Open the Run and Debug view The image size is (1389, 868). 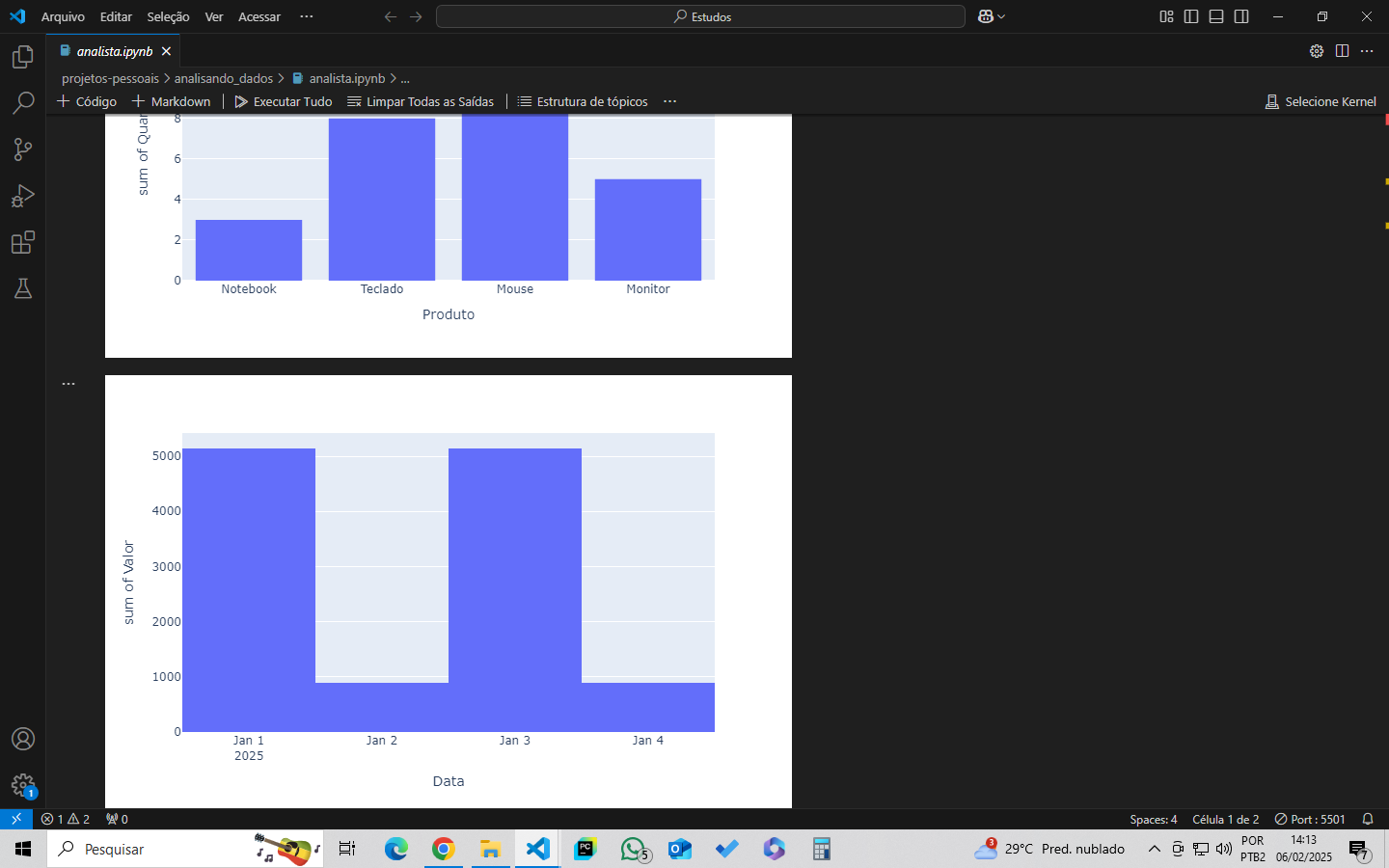coord(23,196)
